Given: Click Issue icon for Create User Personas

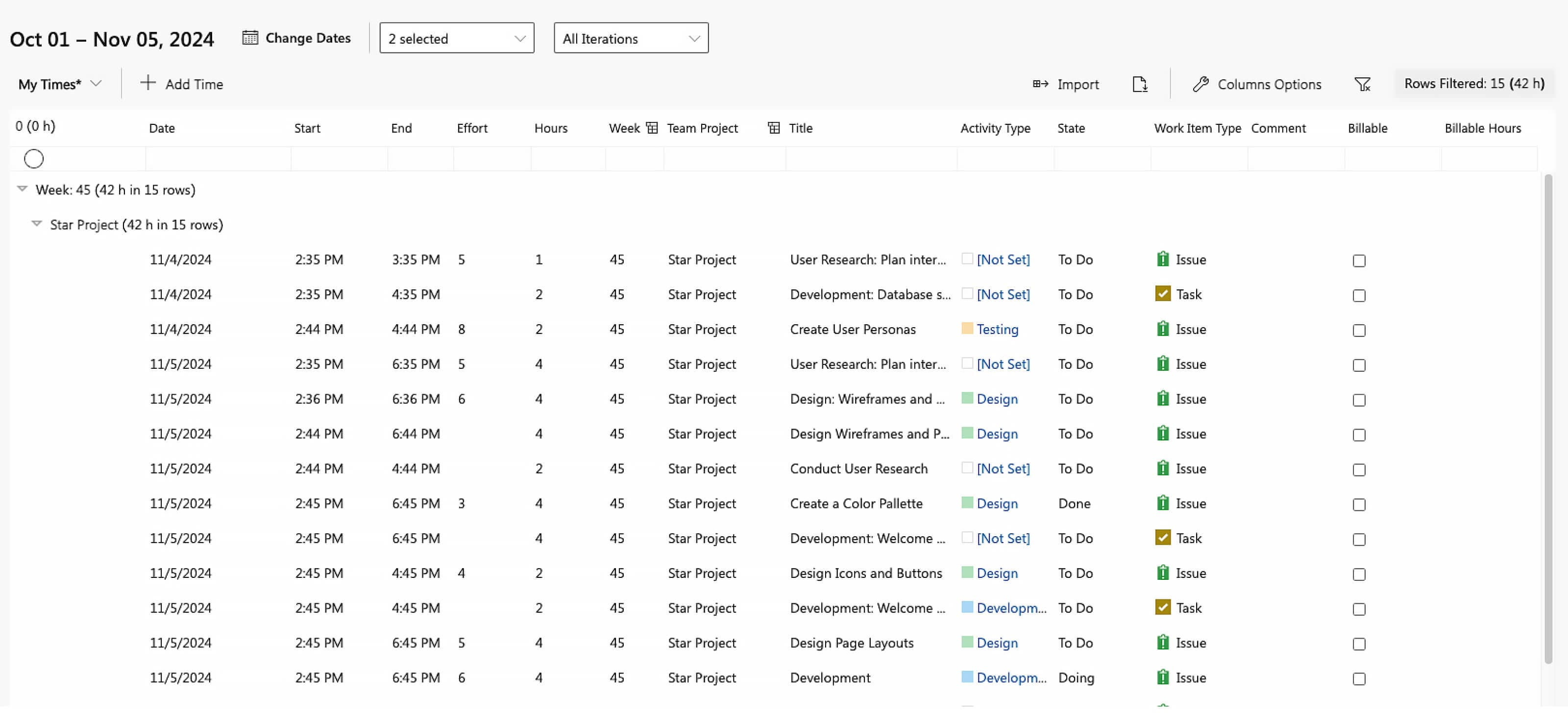Looking at the screenshot, I should pyautogui.click(x=1163, y=329).
